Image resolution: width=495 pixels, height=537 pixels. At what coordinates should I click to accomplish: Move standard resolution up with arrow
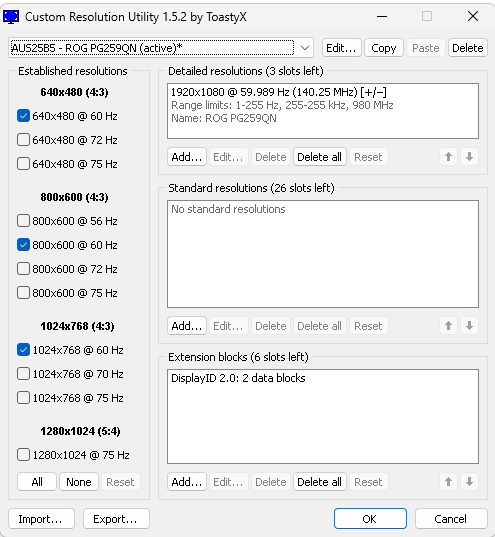tap(448, 326)
